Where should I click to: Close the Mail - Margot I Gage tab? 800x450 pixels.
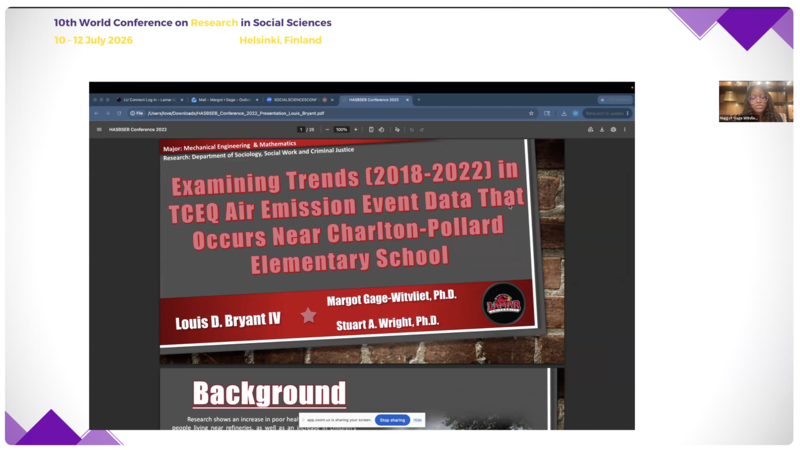(257, 100)
